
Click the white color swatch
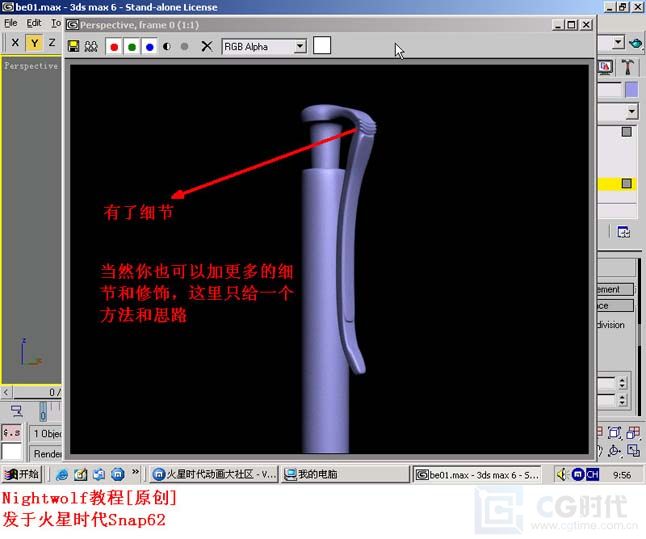coord(322,45)
